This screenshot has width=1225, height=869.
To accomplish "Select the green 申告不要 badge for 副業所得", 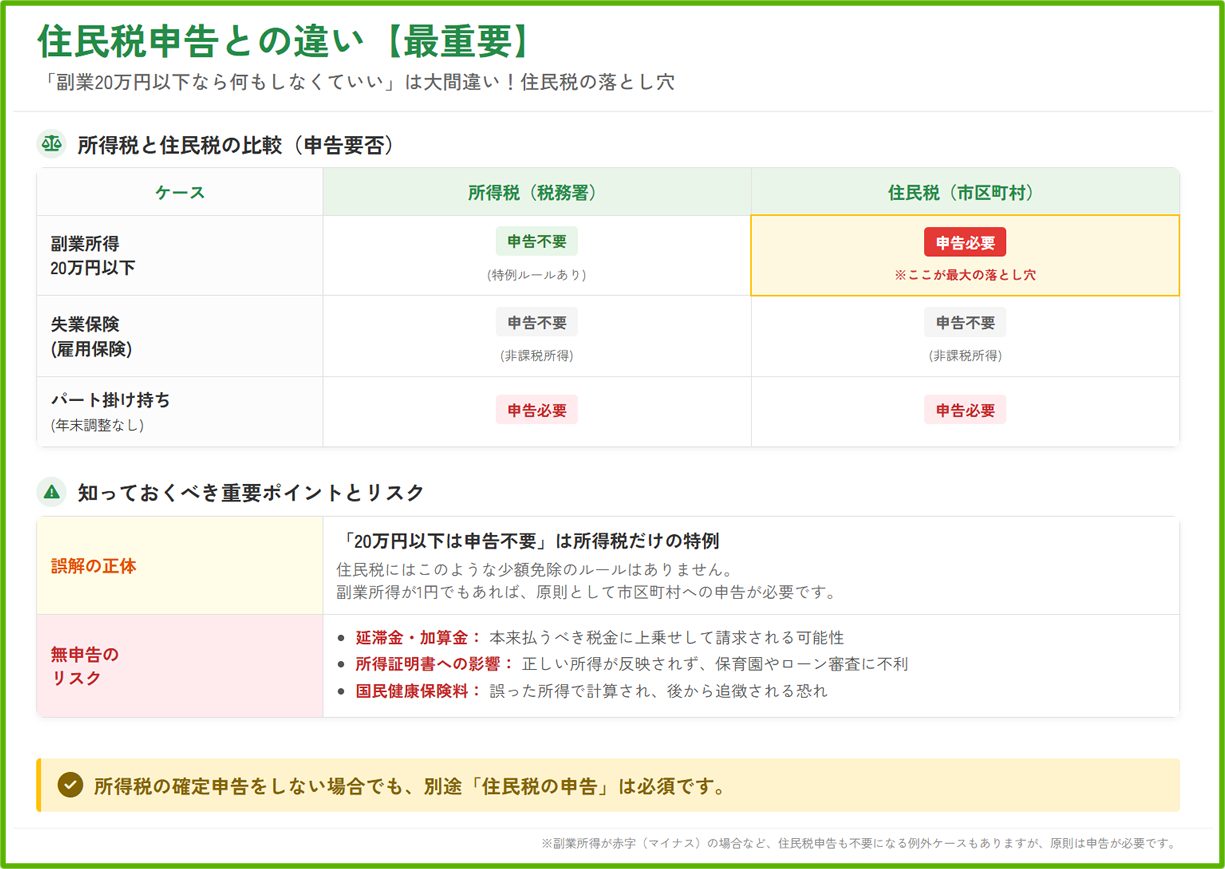I will tap(536, 241).
